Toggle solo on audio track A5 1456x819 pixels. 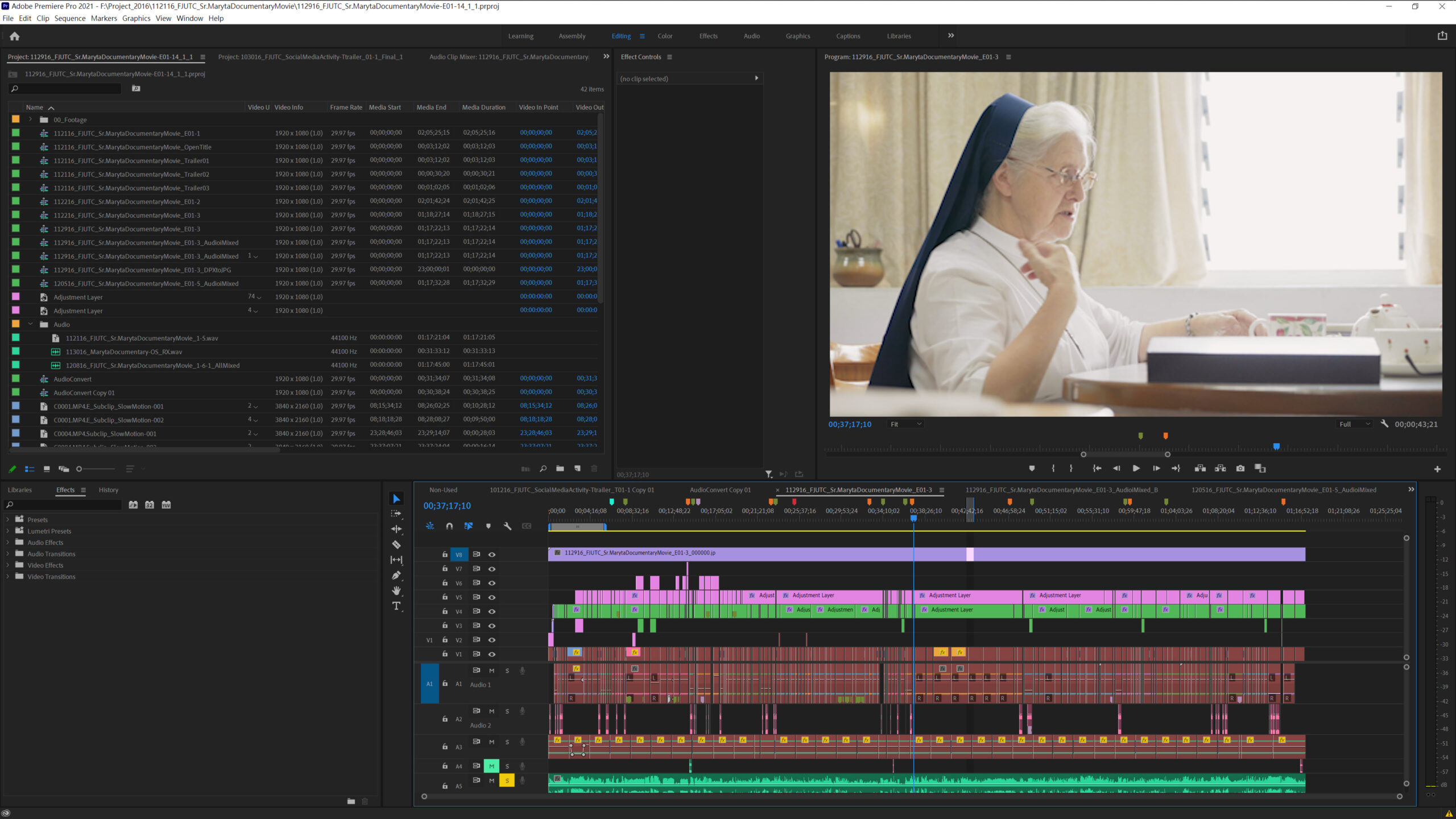click(x=507, y=781)
